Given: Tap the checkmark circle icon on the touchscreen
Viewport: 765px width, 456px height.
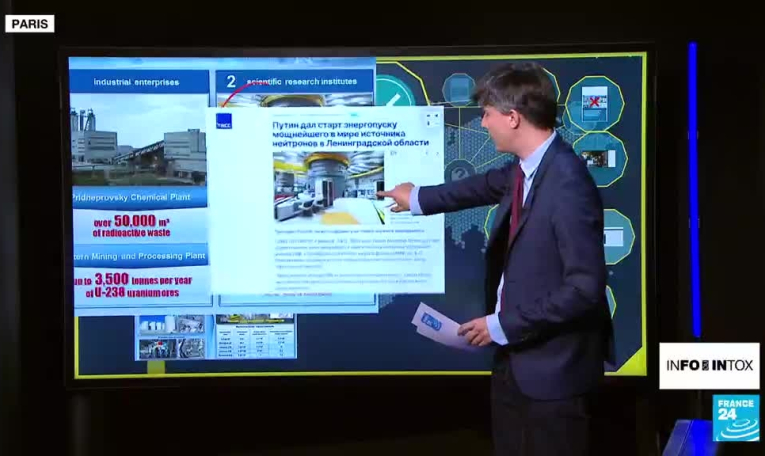Looking at the screenshot, I should coord(394,92).
